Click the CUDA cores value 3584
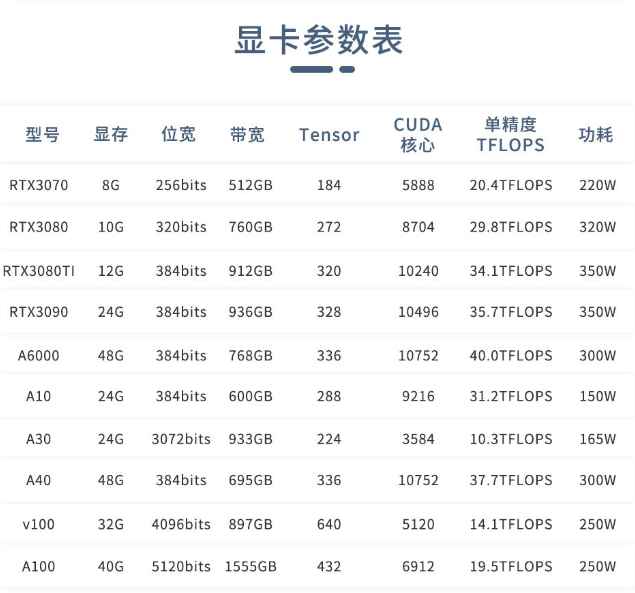Screen dimensions: 635x593 418,439
